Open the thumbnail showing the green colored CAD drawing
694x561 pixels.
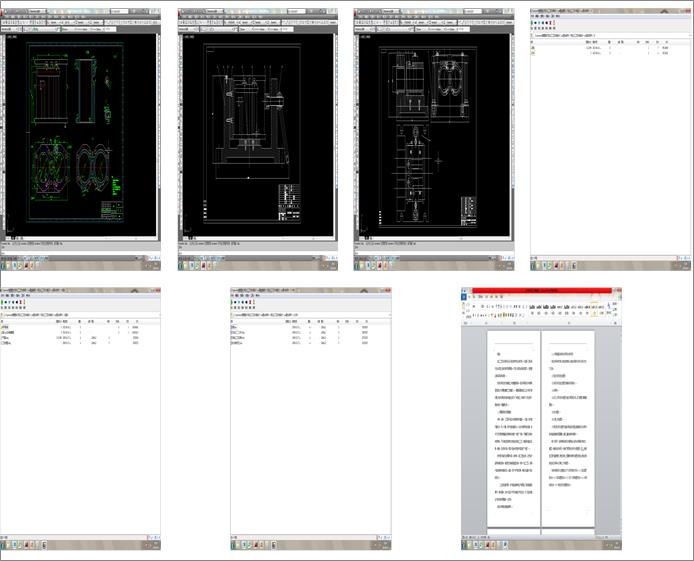81,140
